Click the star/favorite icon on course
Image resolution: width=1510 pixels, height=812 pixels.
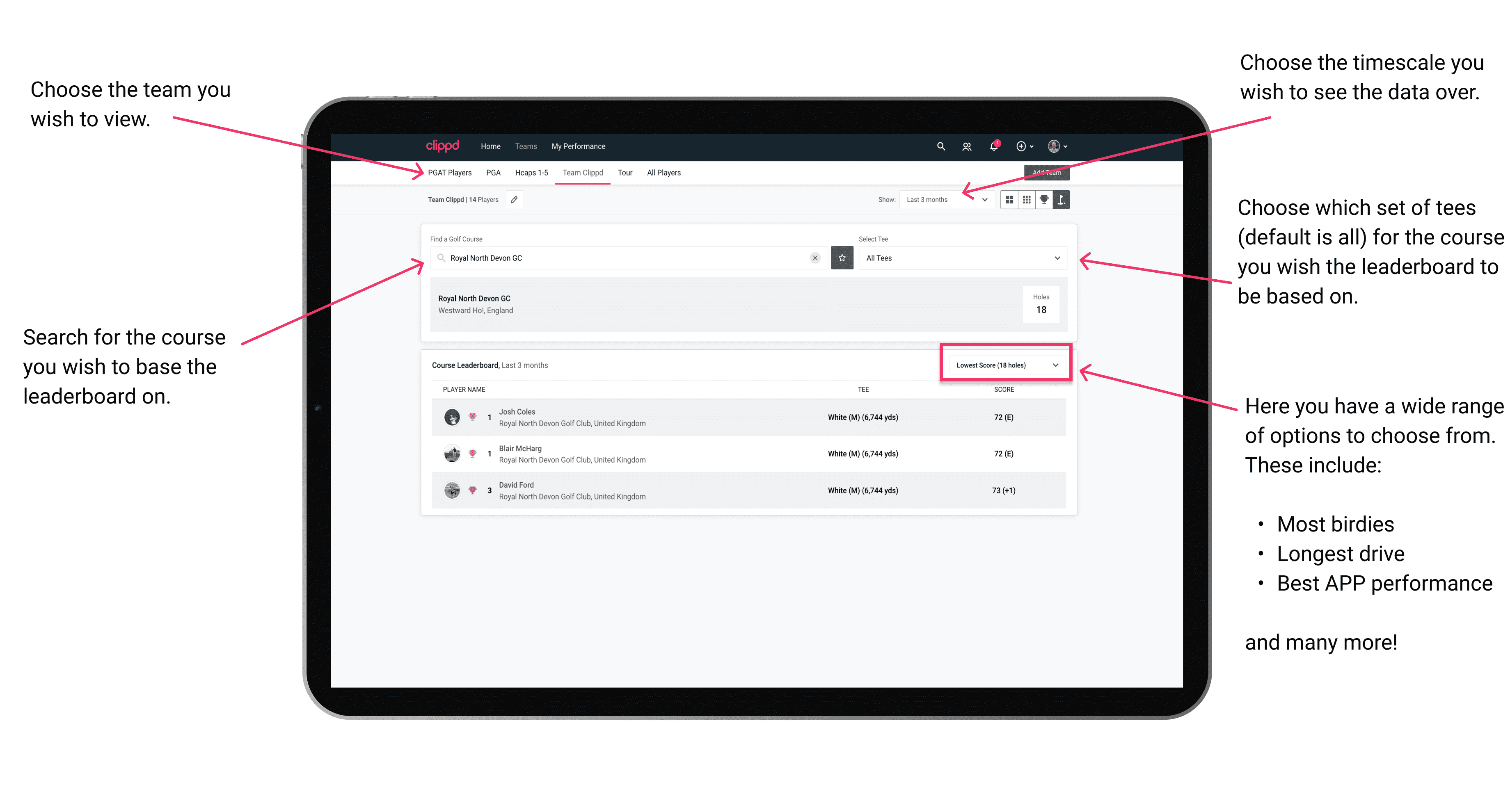click(x=842, y=257)
